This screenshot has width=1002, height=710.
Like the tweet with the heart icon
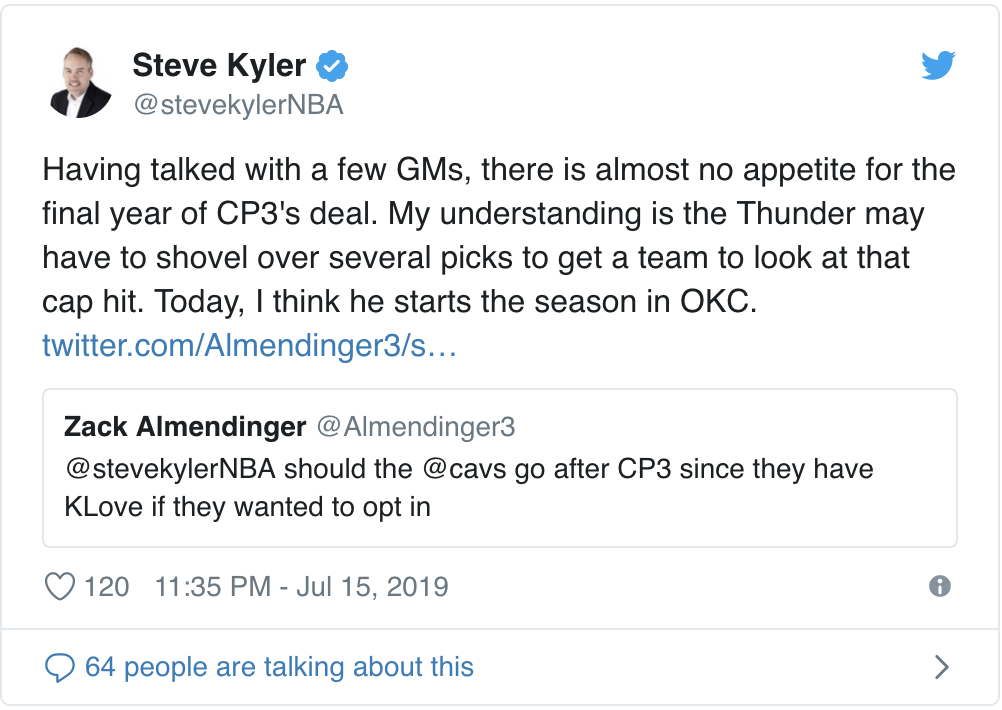pyautogui.click(x=61, y=586)
